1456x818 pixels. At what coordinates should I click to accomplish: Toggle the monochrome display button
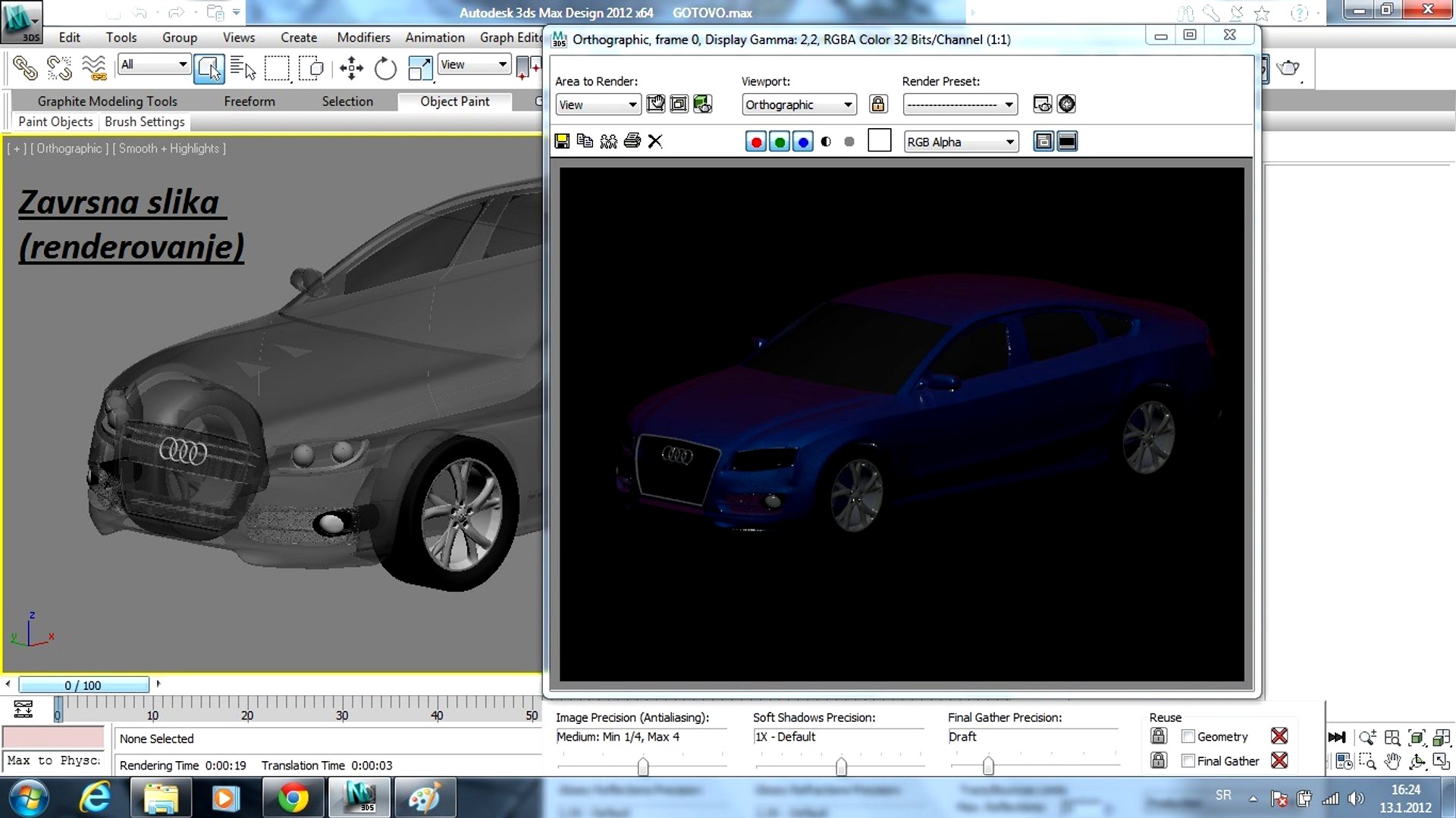pyautogui.click(x=849, y=142)
